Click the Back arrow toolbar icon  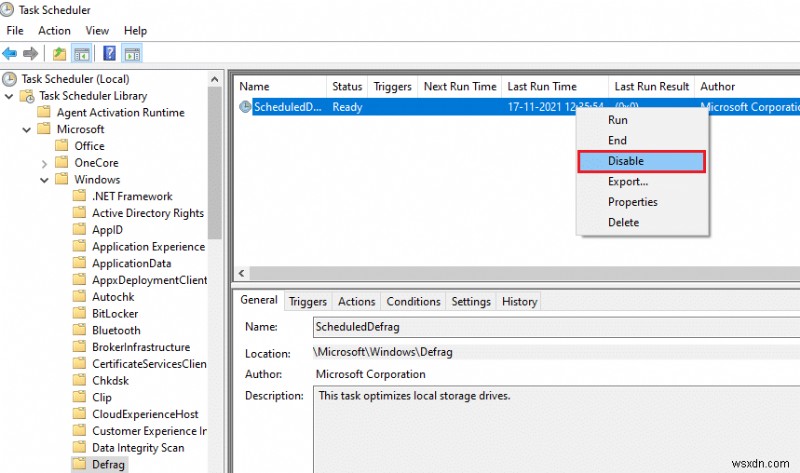(x=10, y=53)
